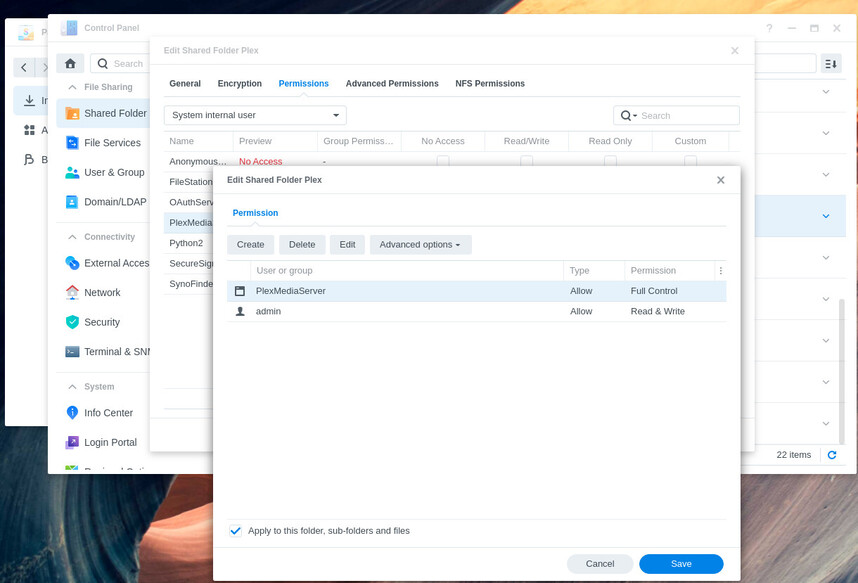
Task: Switch to Advanced Permissions tab
Action: (x=392, y=84)
